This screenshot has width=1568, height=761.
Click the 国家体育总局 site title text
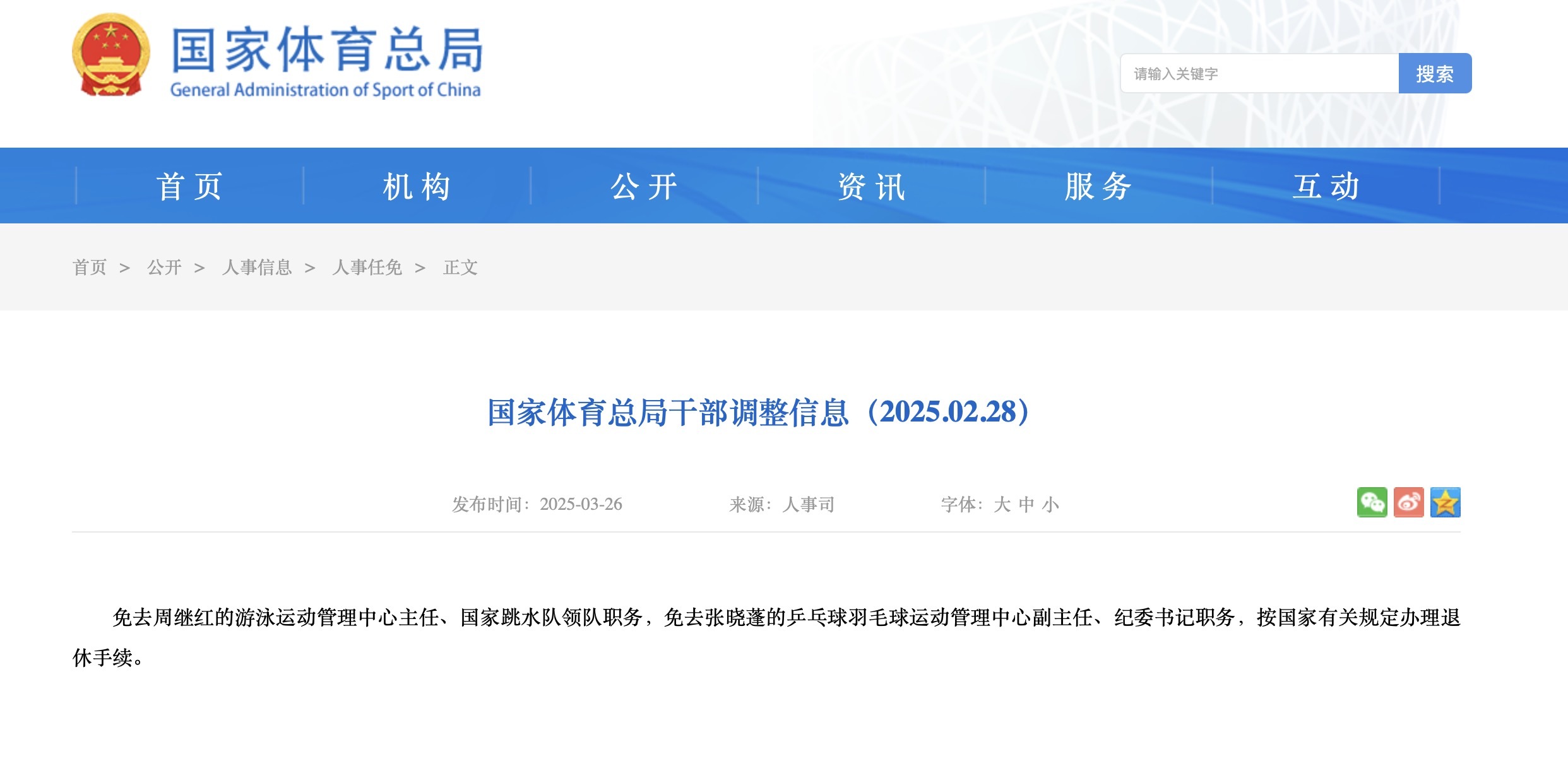click(326, 50)
